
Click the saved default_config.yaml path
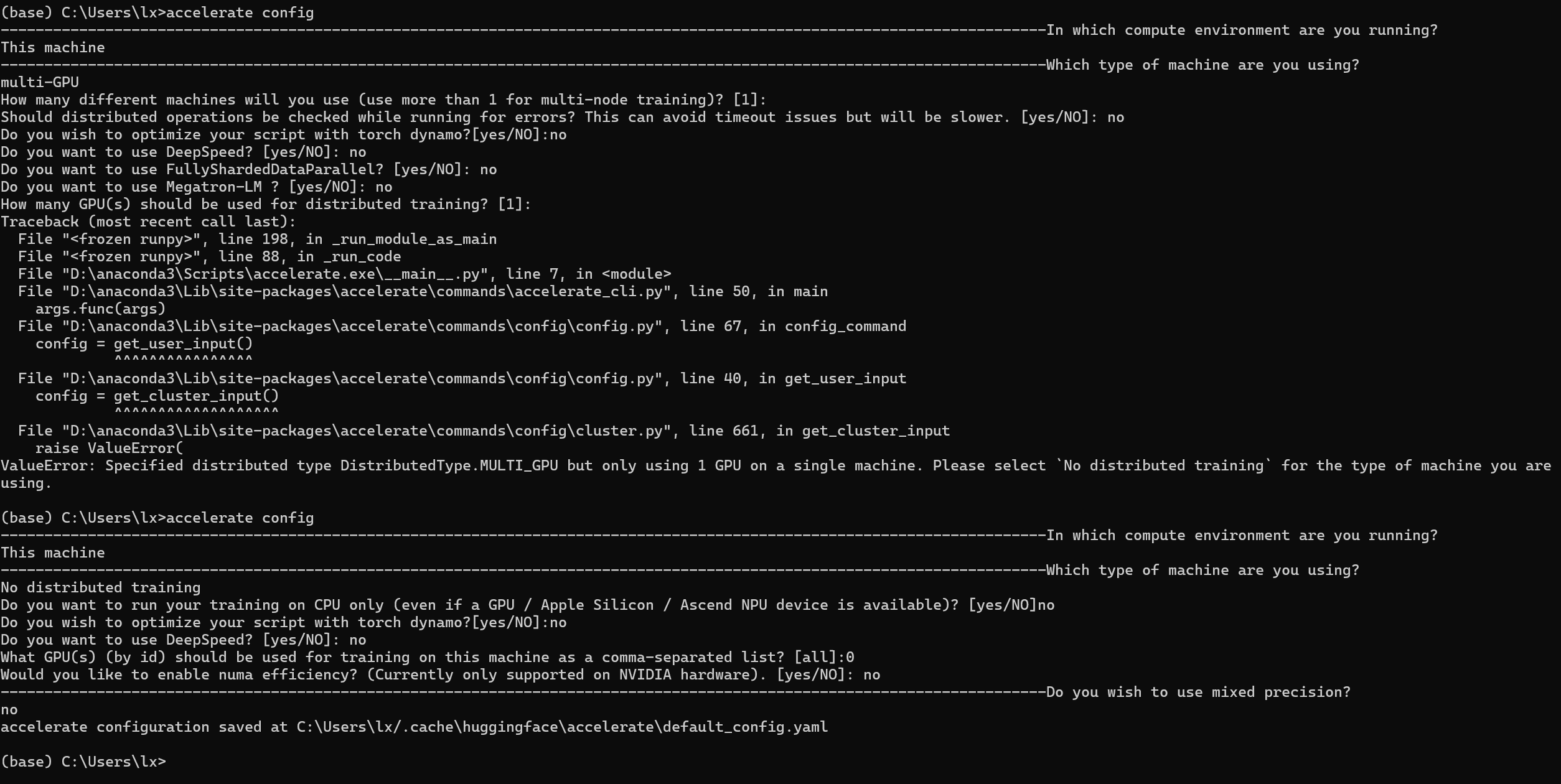(x=562, y=727)
